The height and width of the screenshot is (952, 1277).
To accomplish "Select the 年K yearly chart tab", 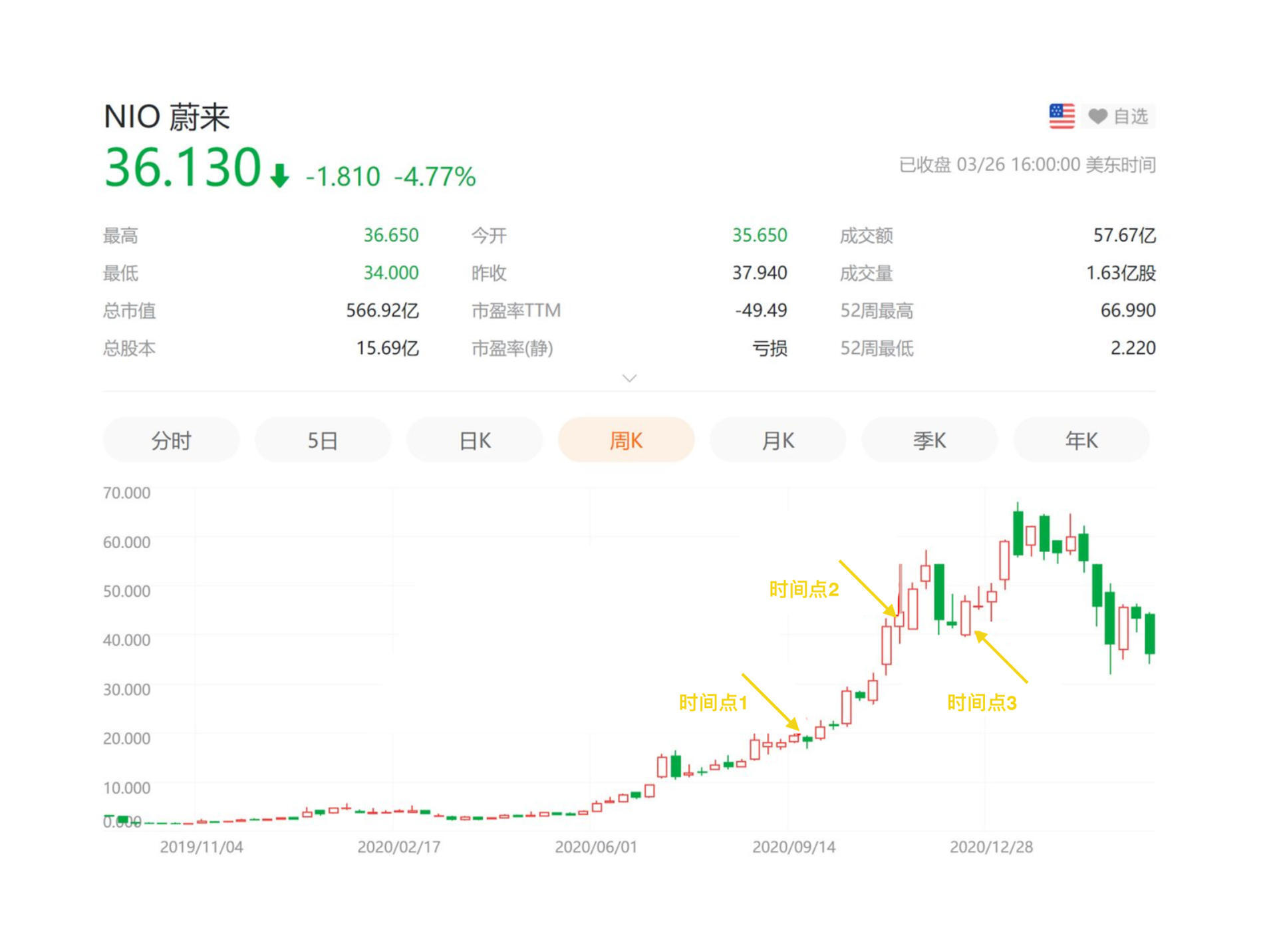I will [1081, 440].
